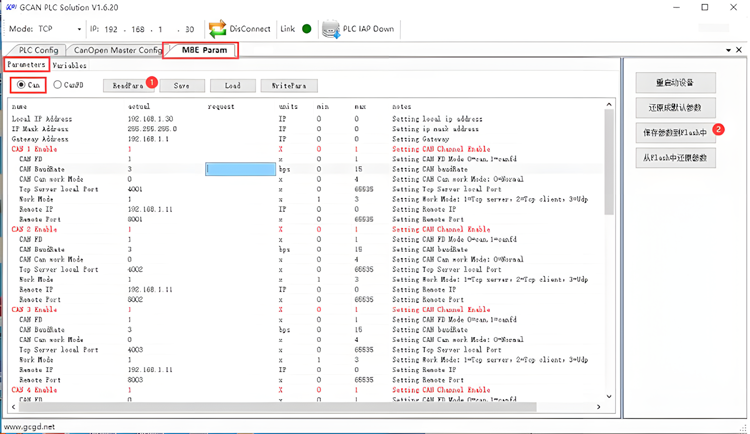Open the CanOpen Master Config tab
Image resolution: width=750 pixels, height=434 pixels.
click(117, 50)
